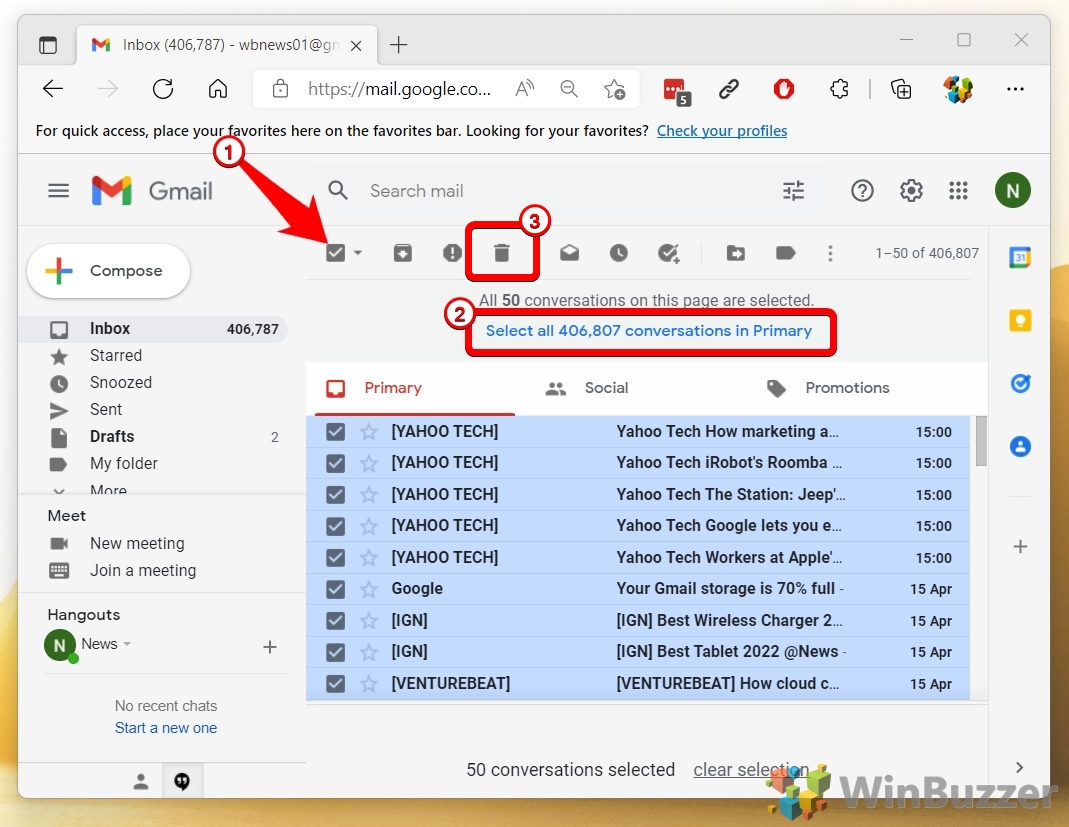This screenshot has width=1069, height=827.
Task: Show the next side panel chevron
Action: tap(1019, 768)
